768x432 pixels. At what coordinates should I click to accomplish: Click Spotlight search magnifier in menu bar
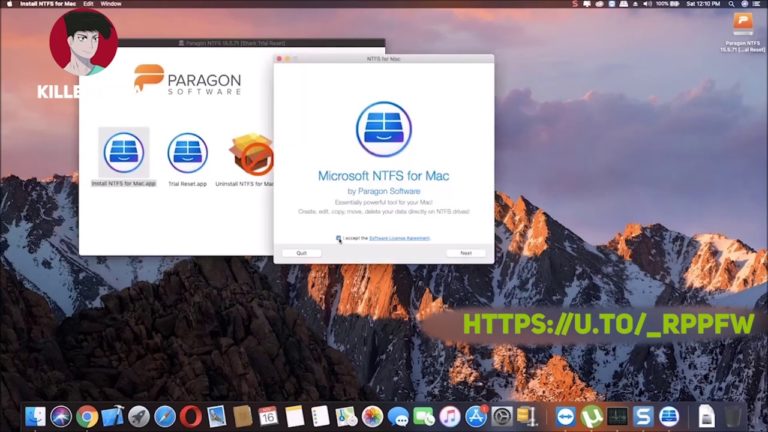(731, 4)
